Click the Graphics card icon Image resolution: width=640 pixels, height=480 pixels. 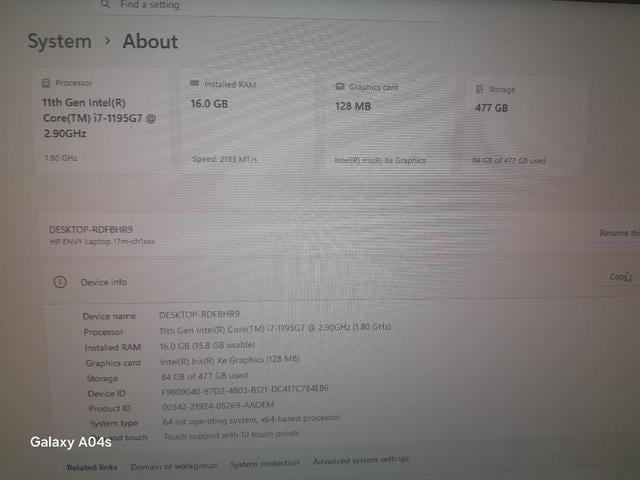click(340, 86)
